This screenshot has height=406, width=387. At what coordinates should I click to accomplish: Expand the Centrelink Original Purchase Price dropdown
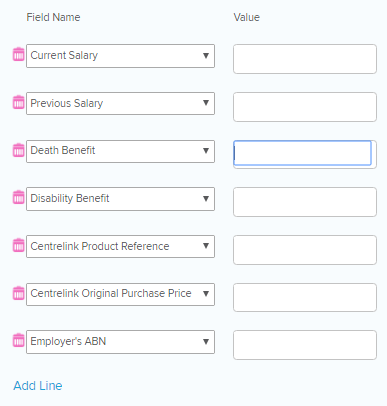[x=120, y=294]
